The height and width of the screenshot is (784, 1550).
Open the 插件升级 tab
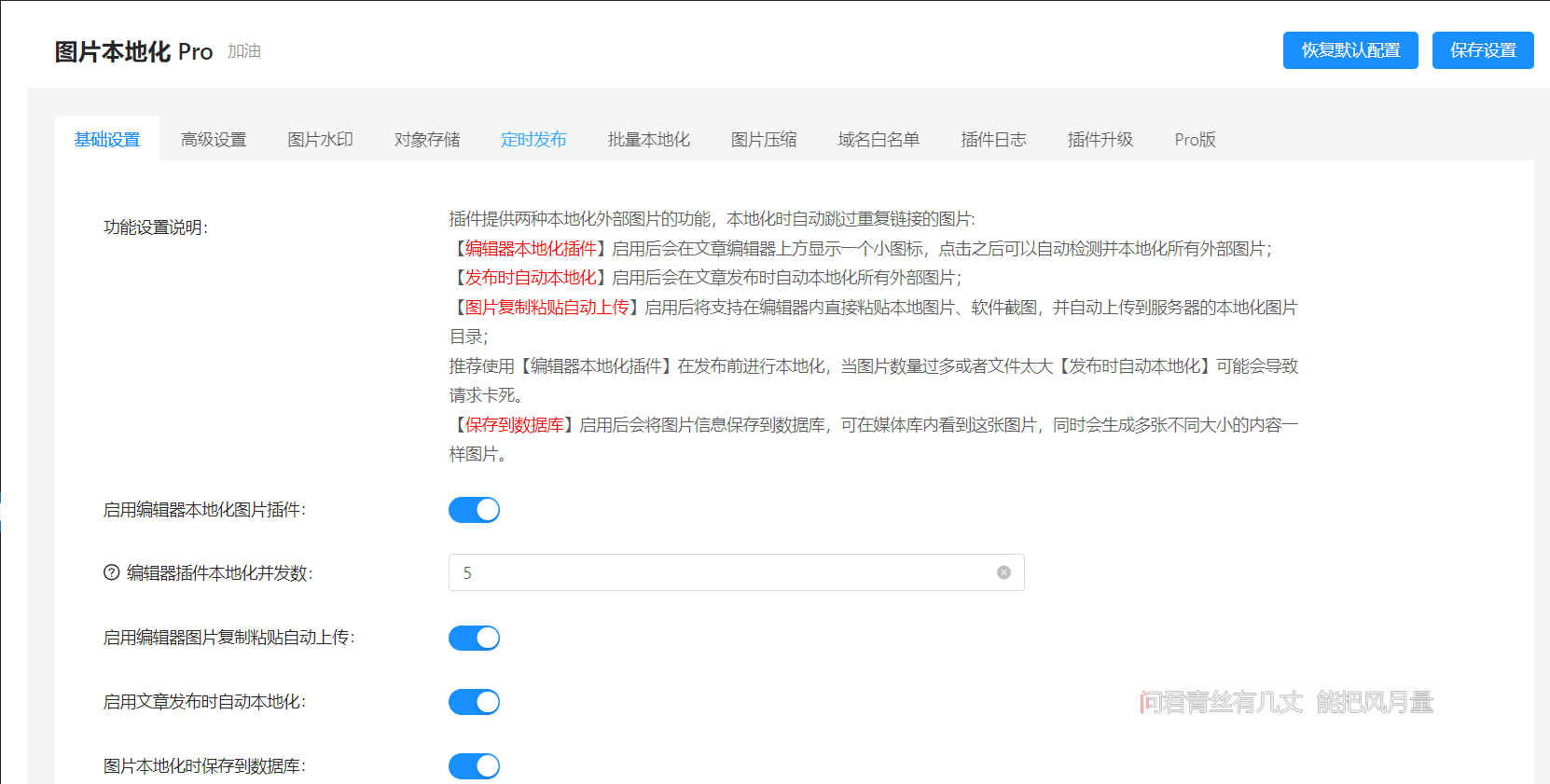click(1100, 139)
